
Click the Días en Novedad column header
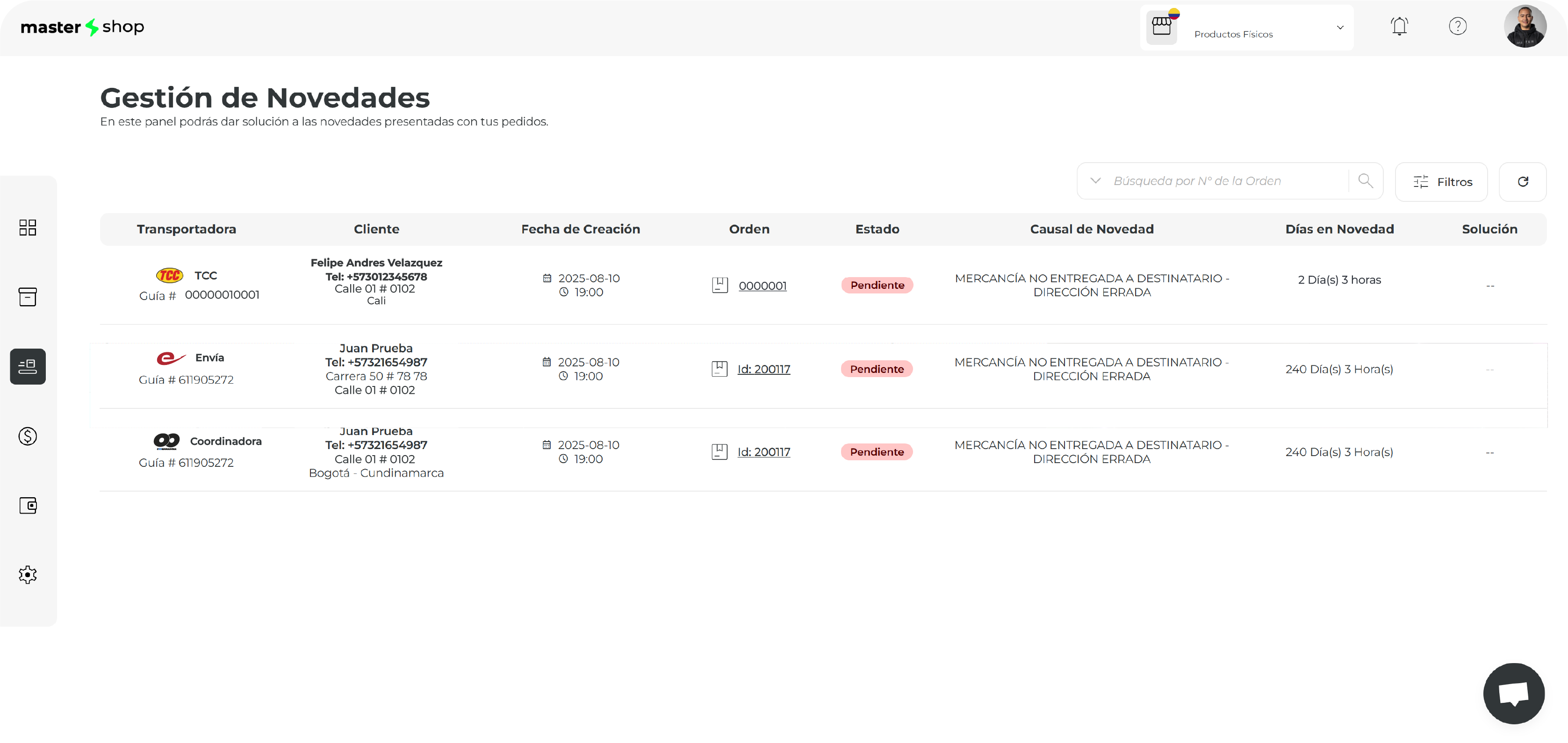click(x=1339, y=229)
